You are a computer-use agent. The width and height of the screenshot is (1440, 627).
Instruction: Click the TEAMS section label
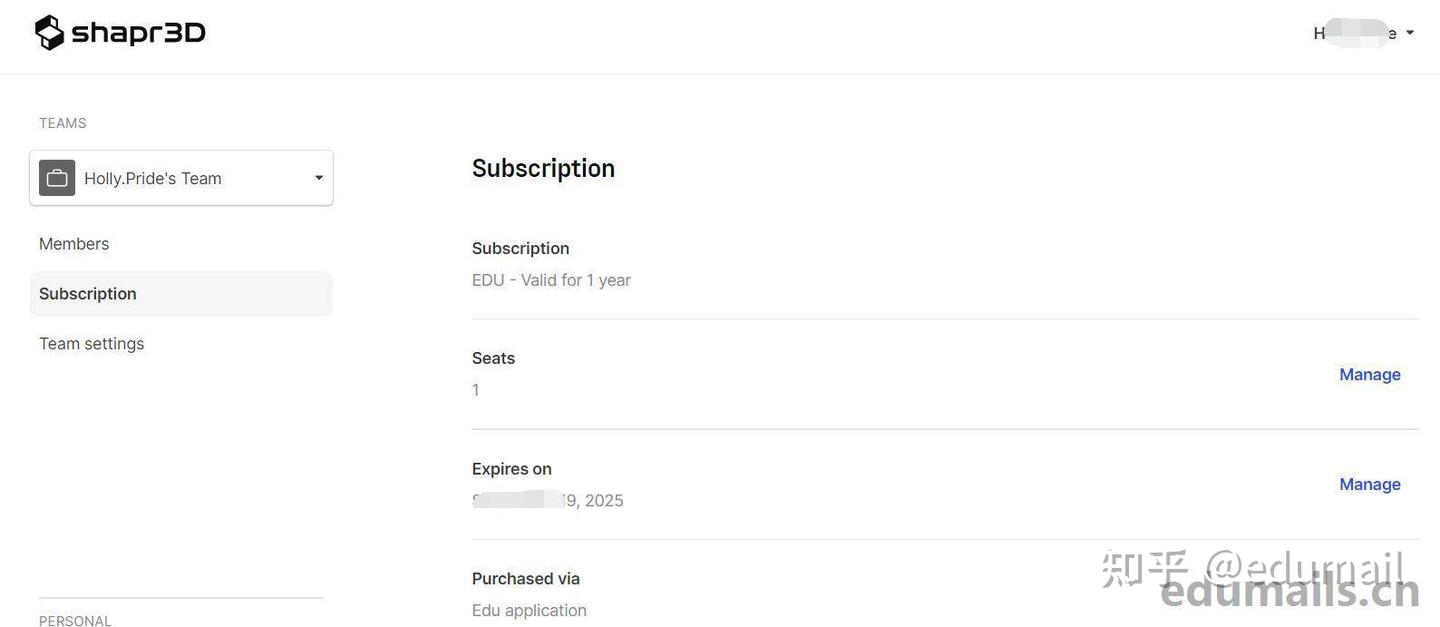click(63, 123)
